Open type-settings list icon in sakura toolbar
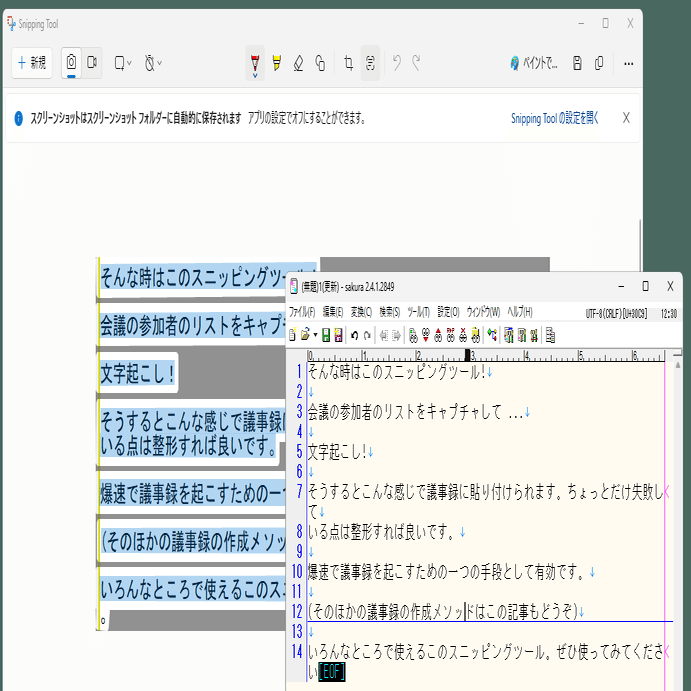Screen dimensions: 691x691 (509, 335)
